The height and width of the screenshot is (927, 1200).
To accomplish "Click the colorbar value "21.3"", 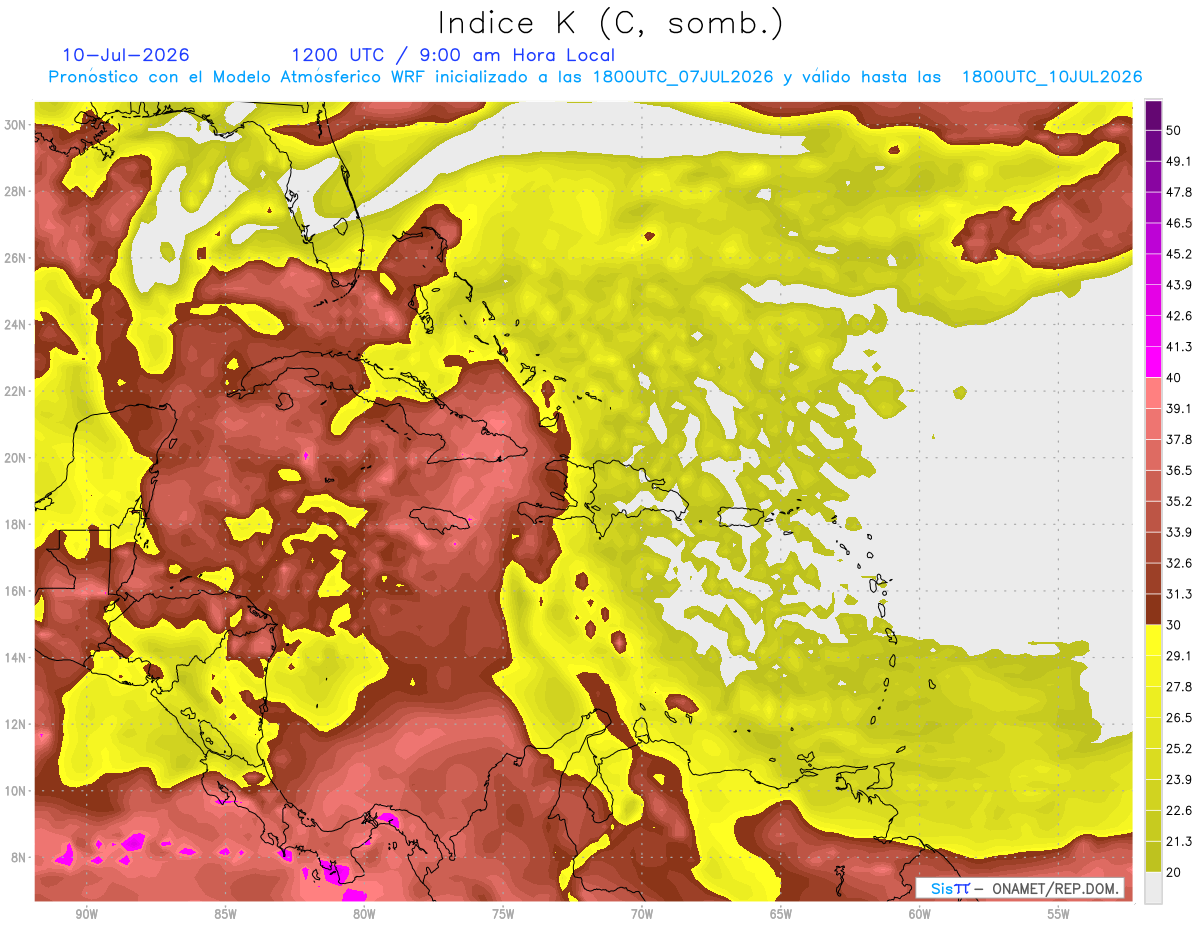I will point(1179,841).
